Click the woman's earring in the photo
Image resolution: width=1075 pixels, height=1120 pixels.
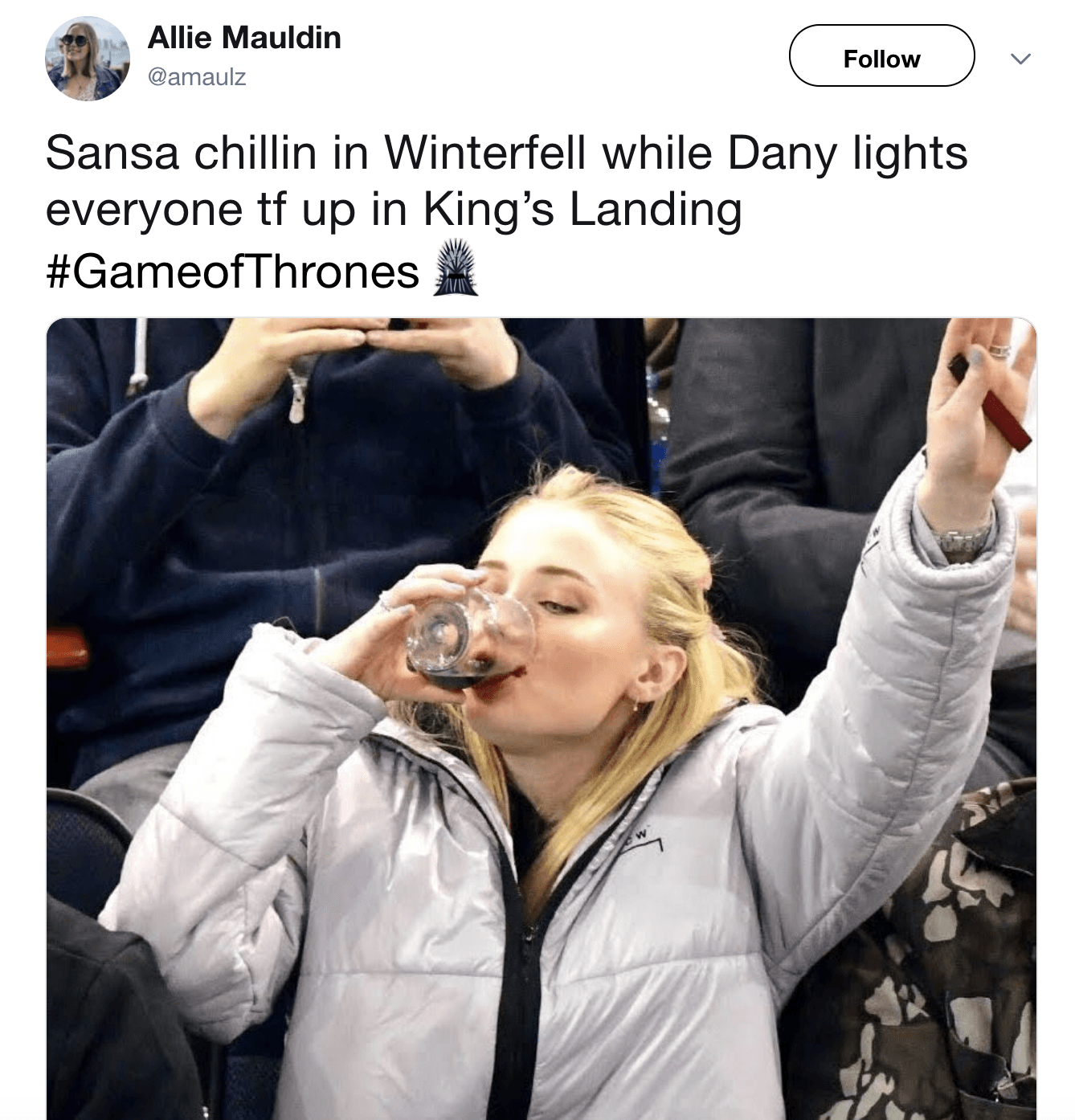point(635,706)
